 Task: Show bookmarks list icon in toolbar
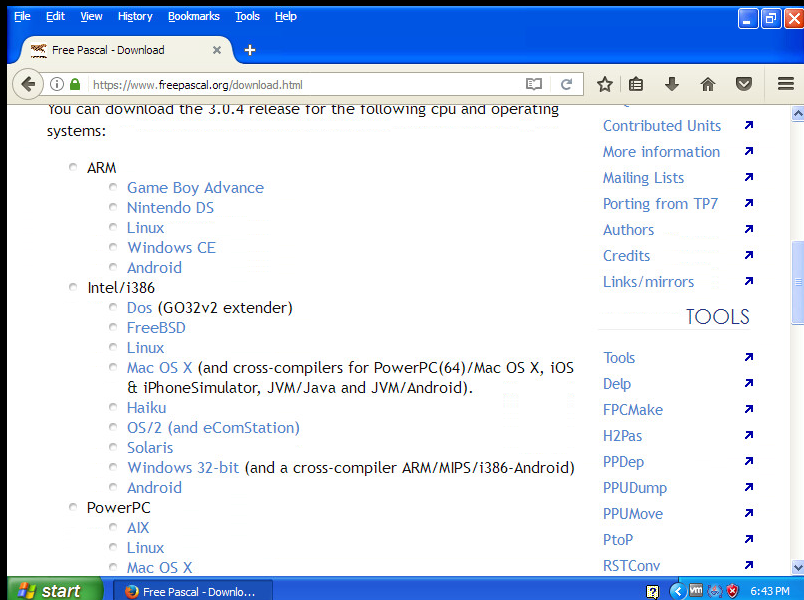(x=636, y=84)
